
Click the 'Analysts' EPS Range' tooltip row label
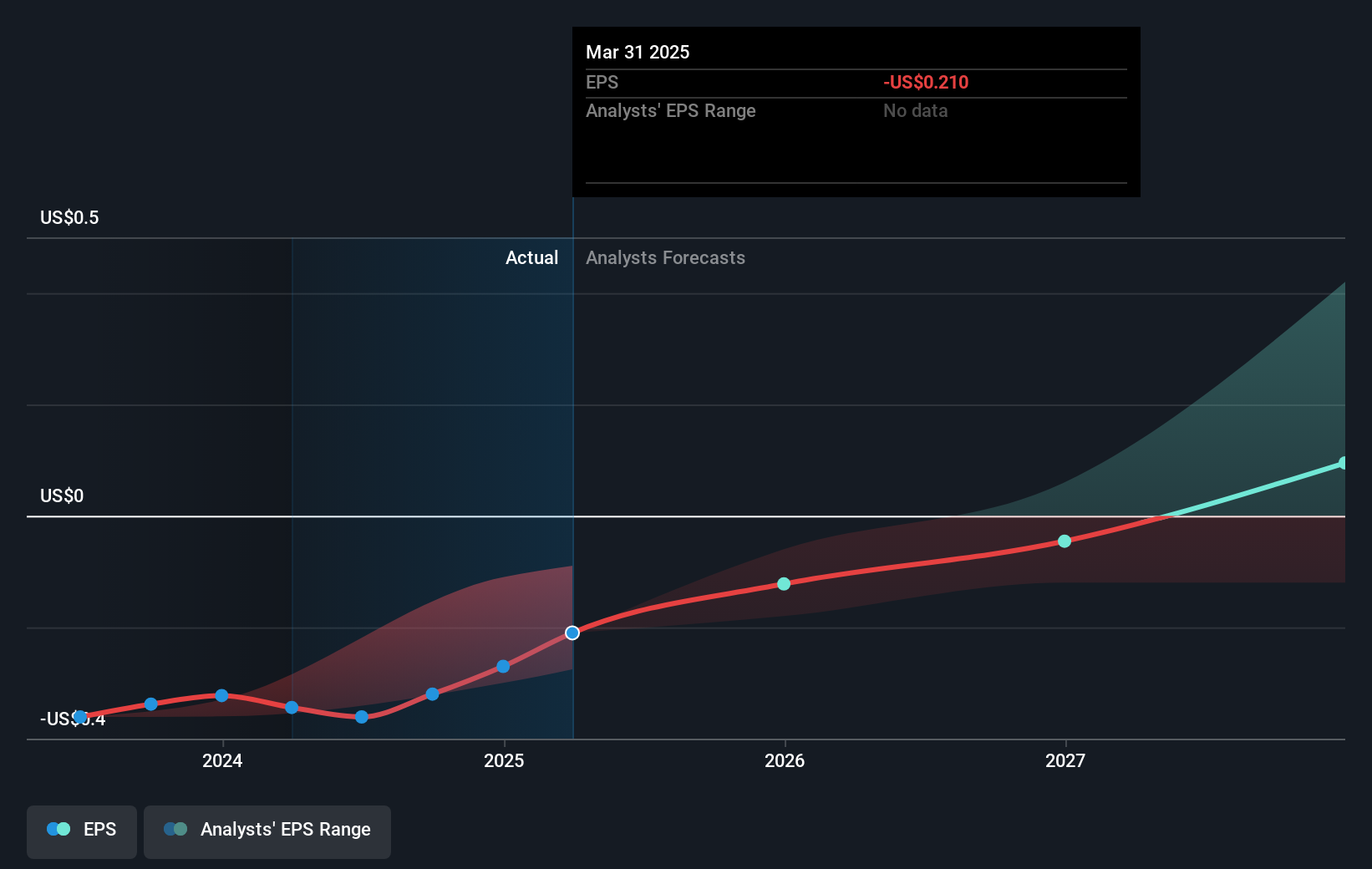click(670, 111)
